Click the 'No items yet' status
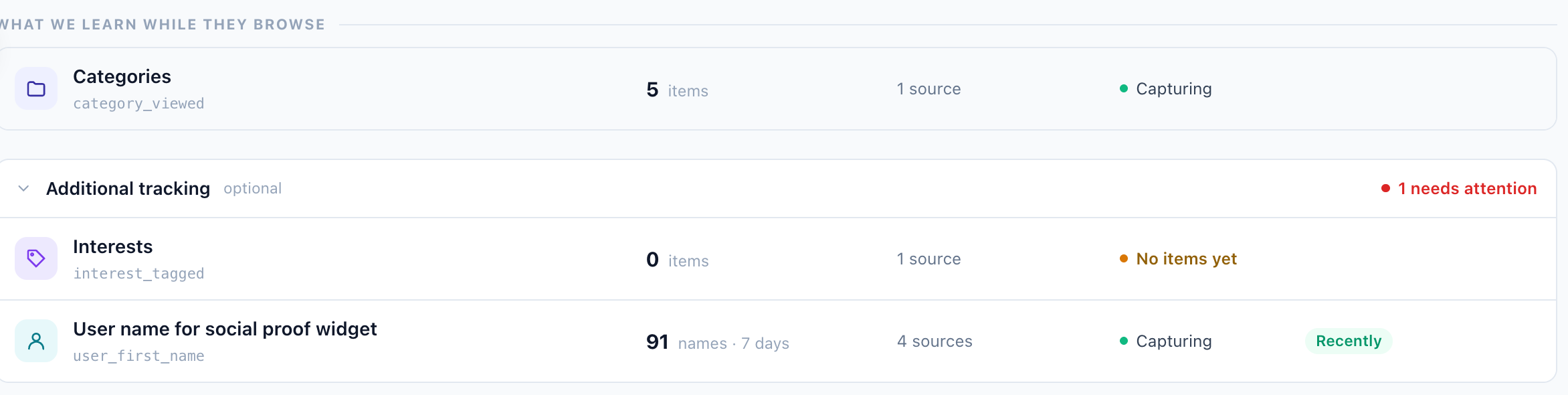This screenshot has height=395, width=1568. (x=1178, y=259)
